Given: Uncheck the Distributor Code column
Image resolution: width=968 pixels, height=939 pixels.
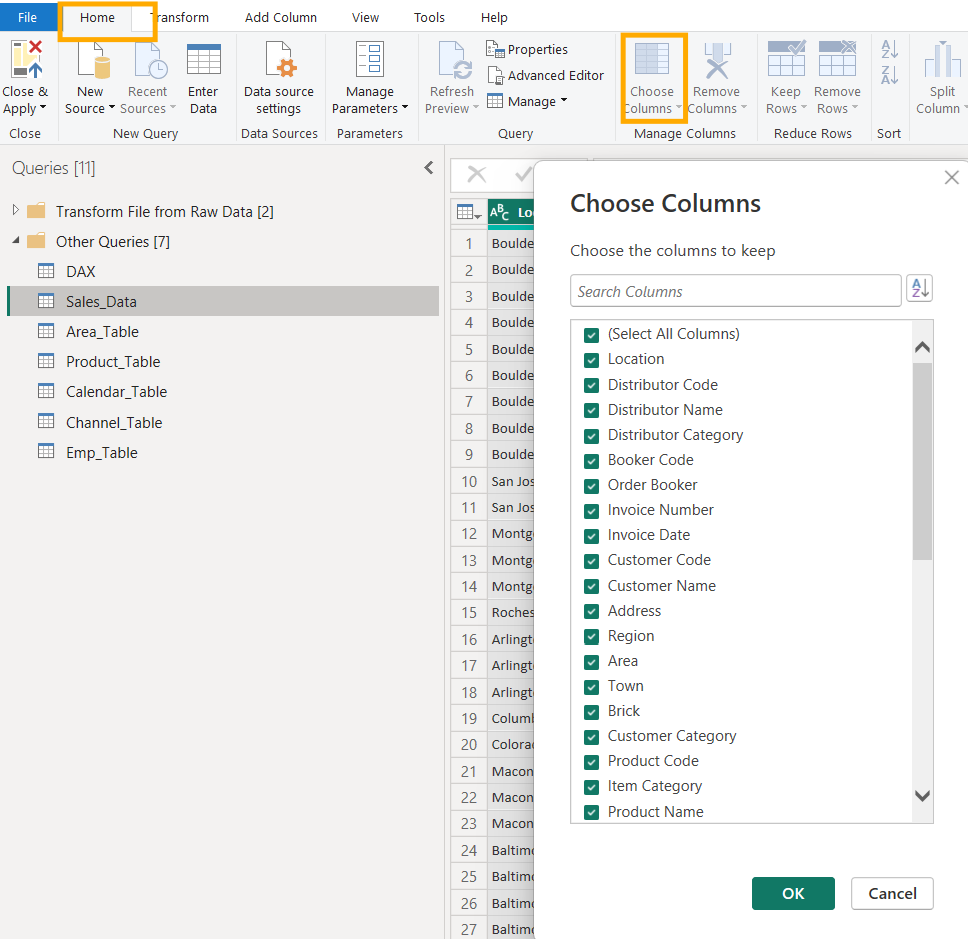Looking at the screenshot, I should click(x=591, y=386).
